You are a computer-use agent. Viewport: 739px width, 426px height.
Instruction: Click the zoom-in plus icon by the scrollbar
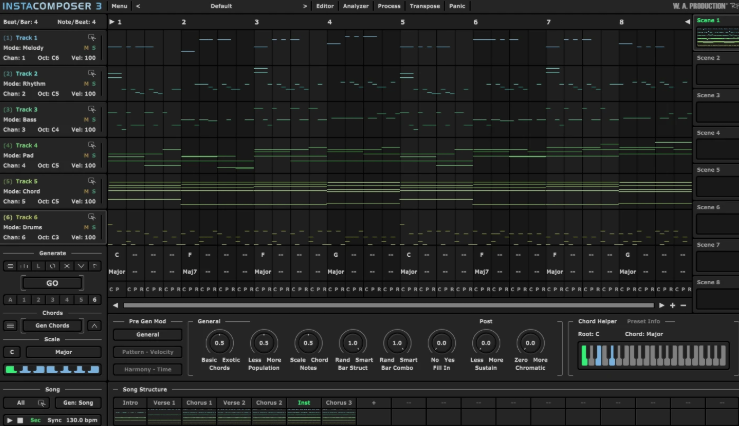[x=672, y=305]
